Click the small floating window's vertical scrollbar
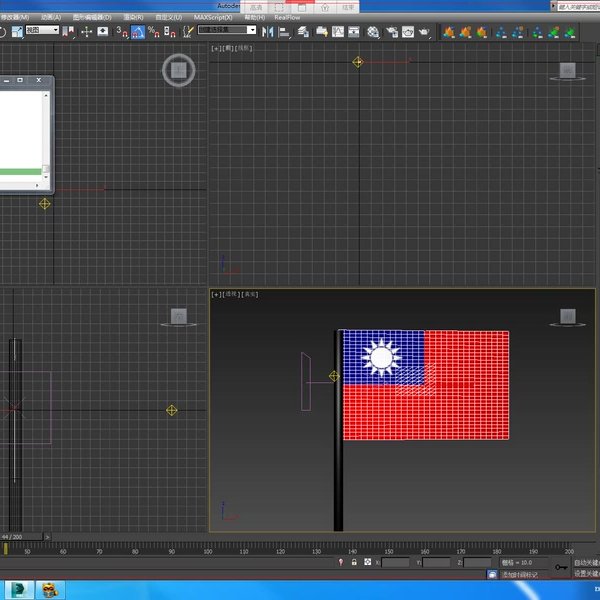 coord(46,136)
